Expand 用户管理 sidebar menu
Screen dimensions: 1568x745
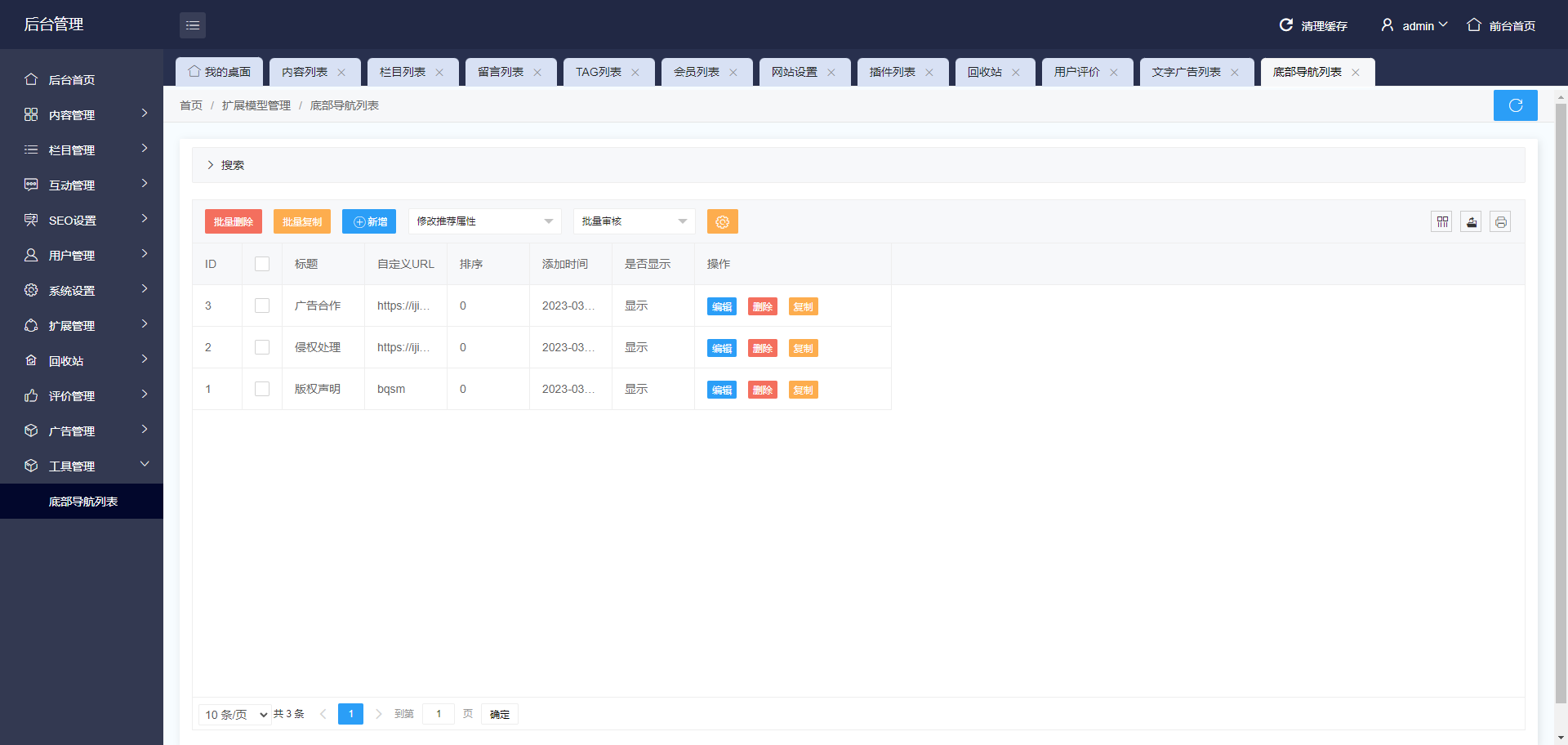(82, 255)
